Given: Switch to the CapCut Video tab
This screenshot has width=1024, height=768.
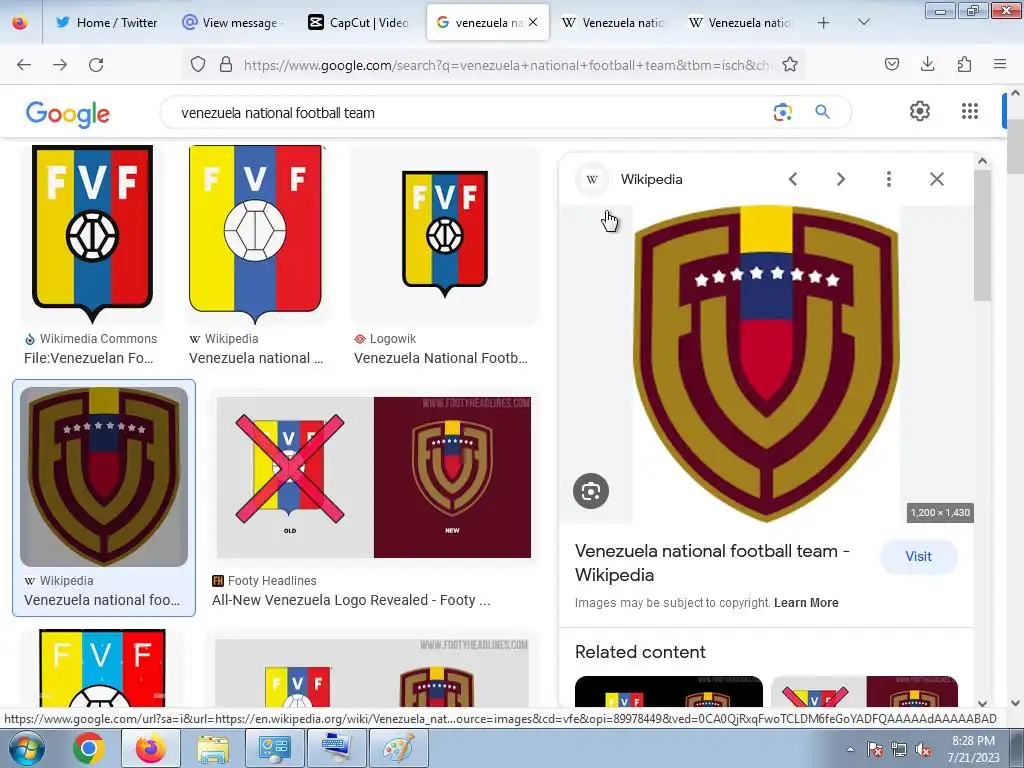Looking at the screenshot, I should 359,23.
